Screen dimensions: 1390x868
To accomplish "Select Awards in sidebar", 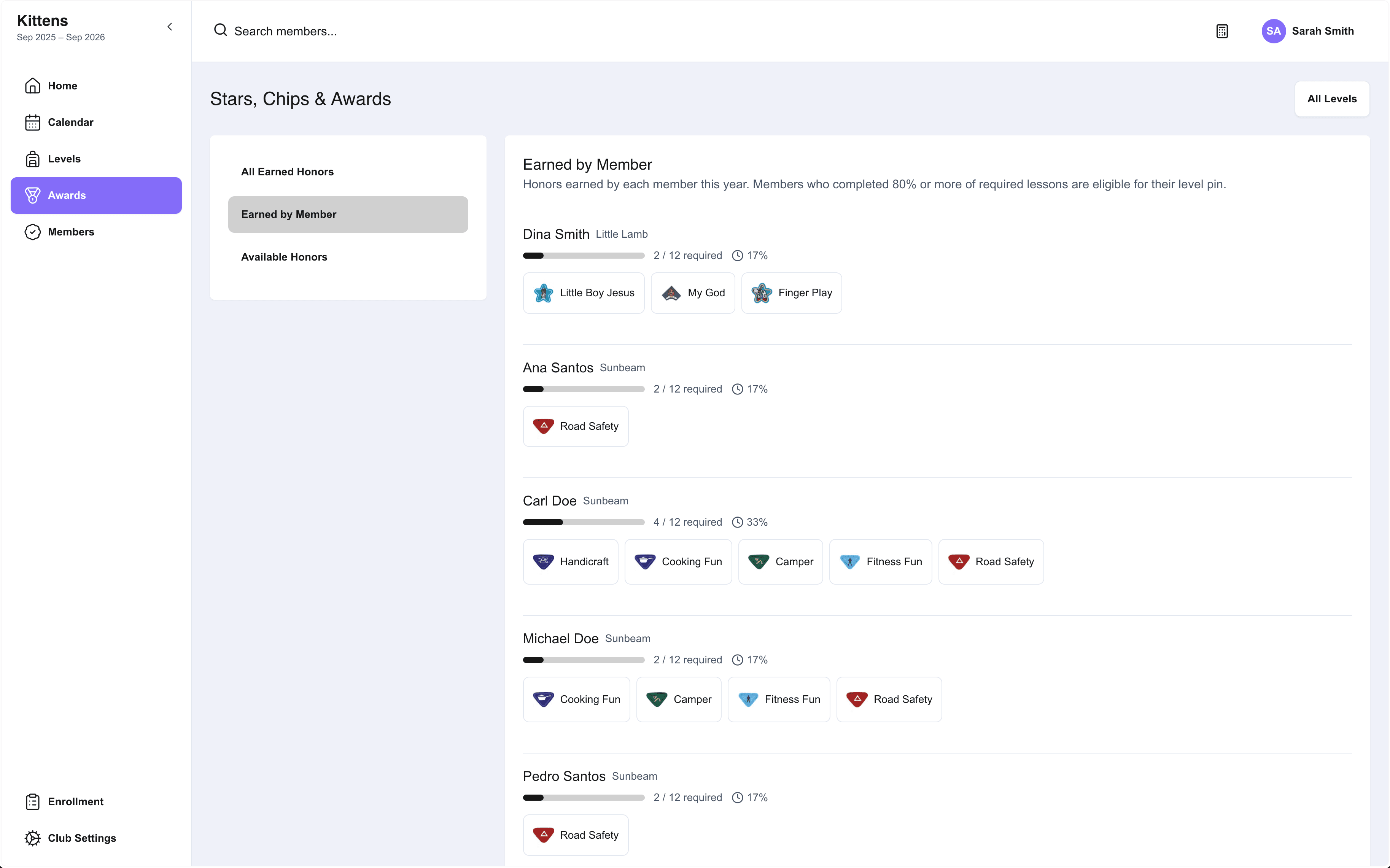I will click(96, 195).
